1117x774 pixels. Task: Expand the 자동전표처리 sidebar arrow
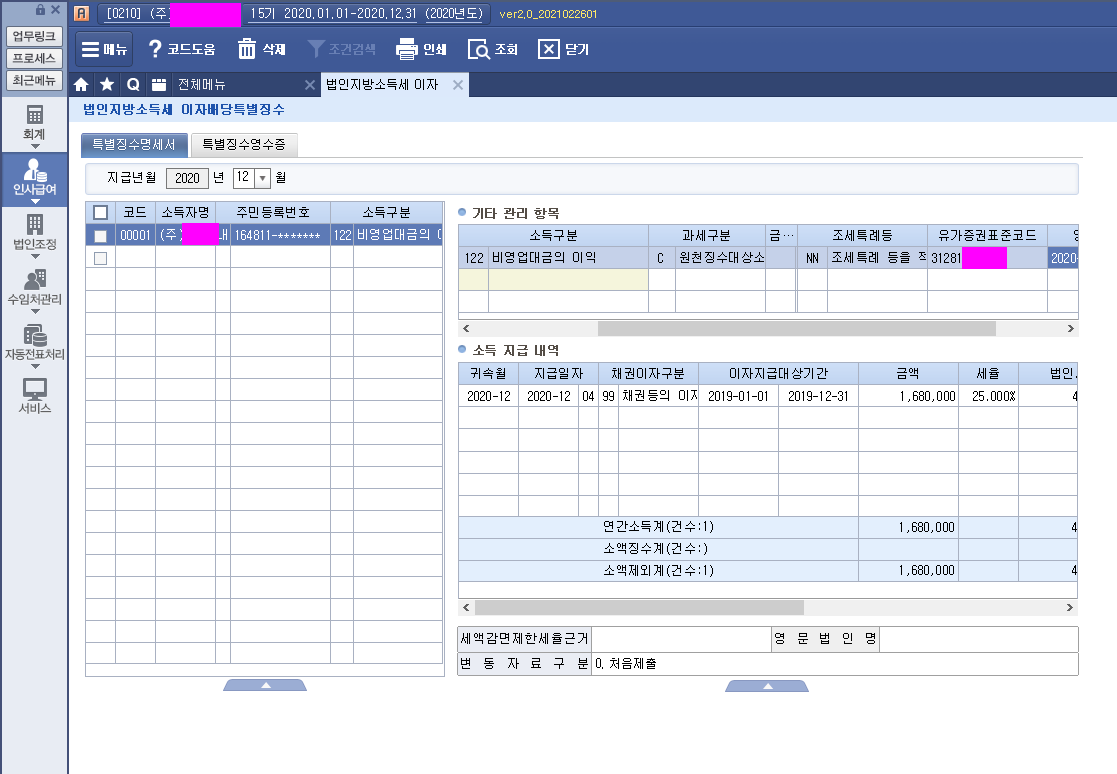click(35, 366)
